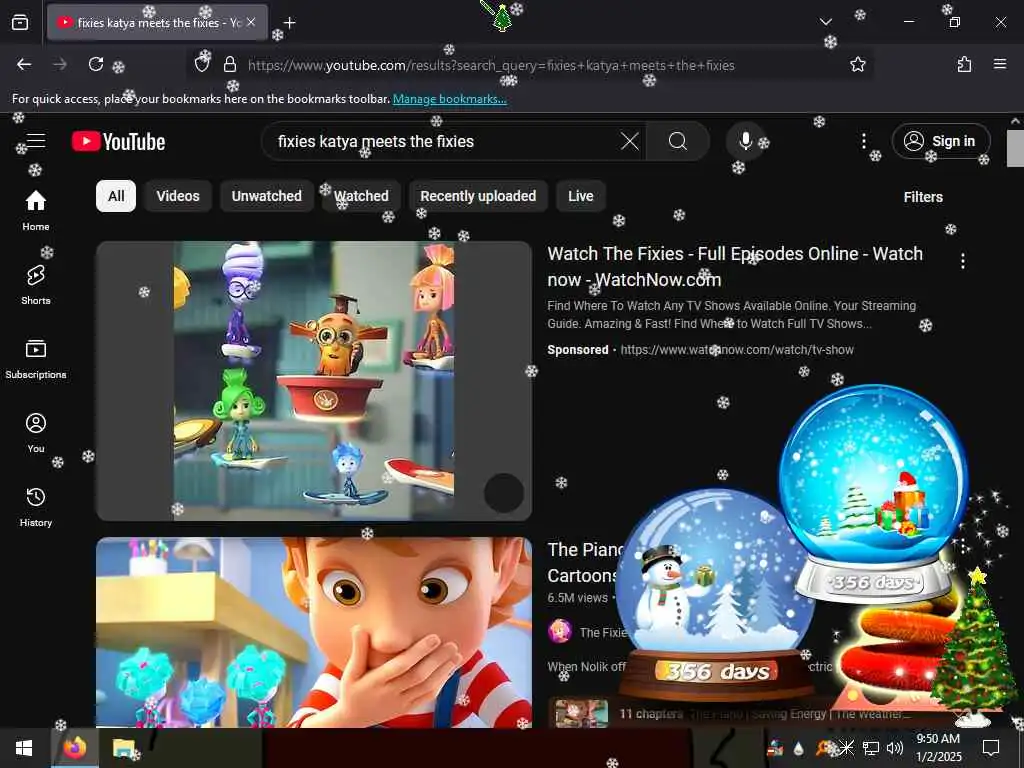Select the All filter chip
Viewport: 1024px width, 768px height.
[116, 196]
